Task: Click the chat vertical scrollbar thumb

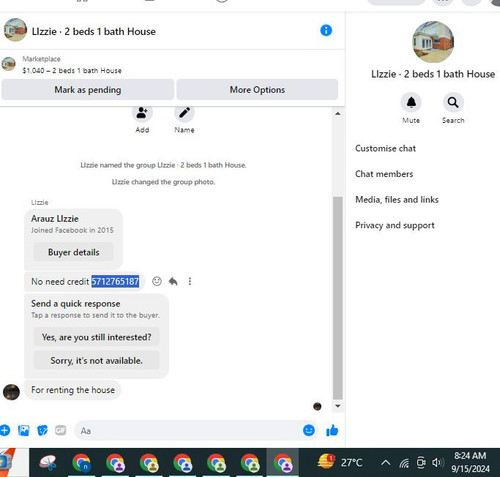Action: click(338, 298)
